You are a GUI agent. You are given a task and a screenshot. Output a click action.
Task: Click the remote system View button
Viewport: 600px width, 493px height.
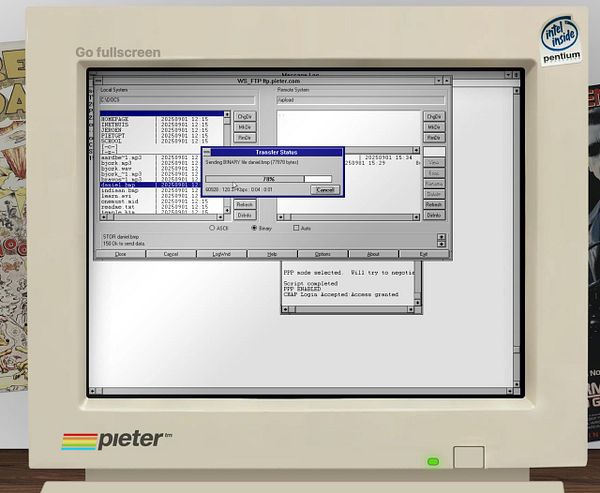coord(434,163)
